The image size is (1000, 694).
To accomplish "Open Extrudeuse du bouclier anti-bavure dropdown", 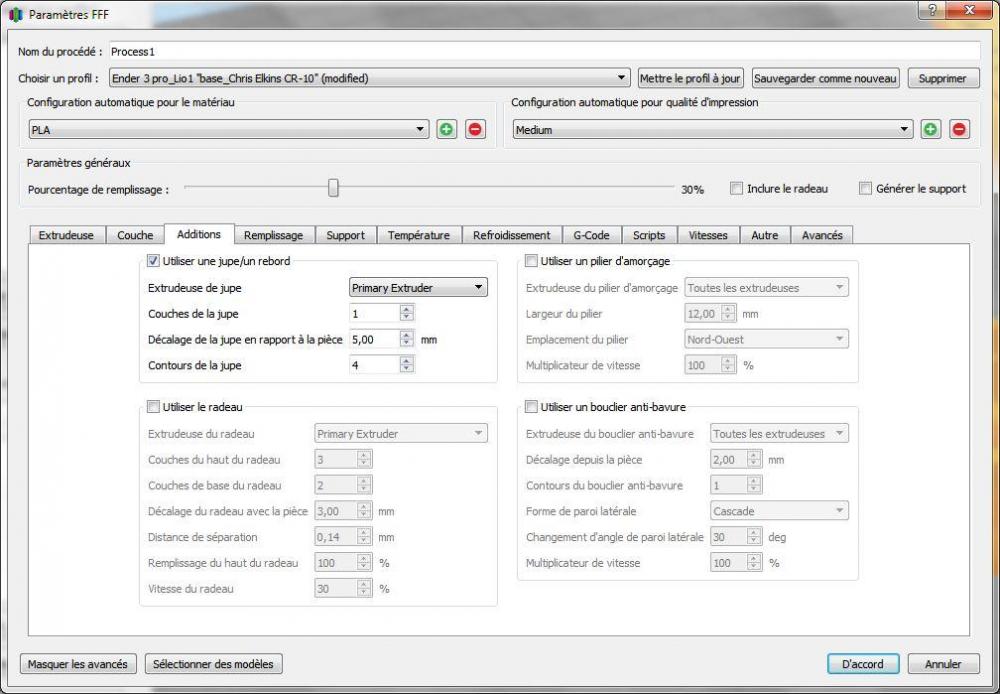I will 779,434.
